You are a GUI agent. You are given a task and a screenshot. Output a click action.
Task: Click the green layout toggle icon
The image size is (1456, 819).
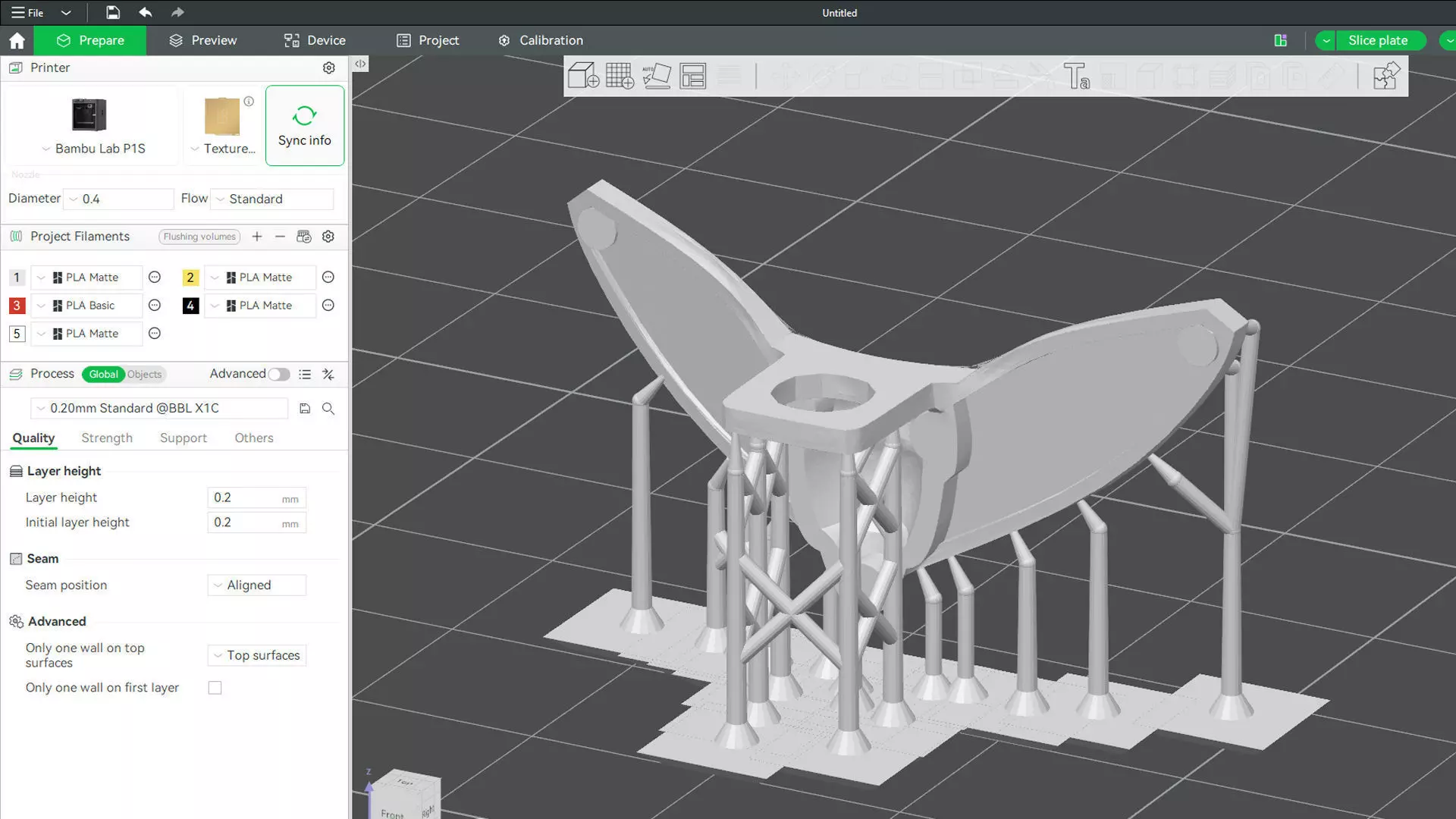(x=1281, y=40)
